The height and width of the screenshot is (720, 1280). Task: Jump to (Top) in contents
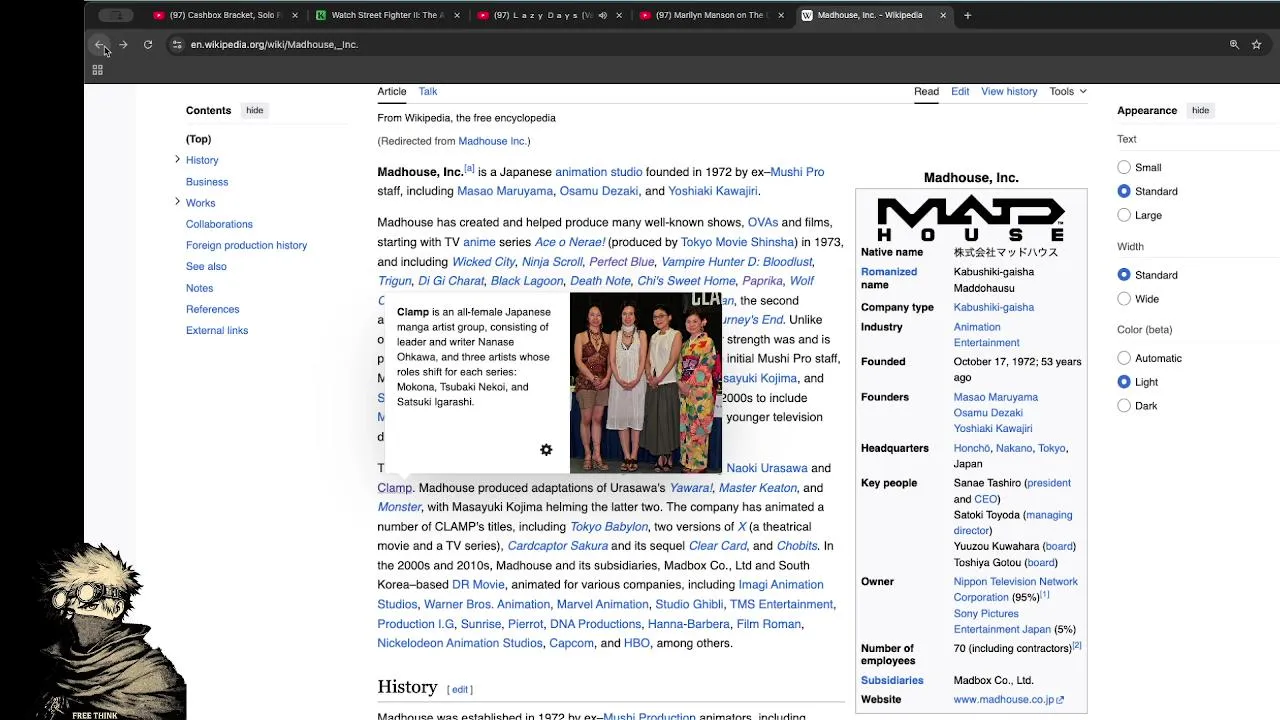[198, 139]
